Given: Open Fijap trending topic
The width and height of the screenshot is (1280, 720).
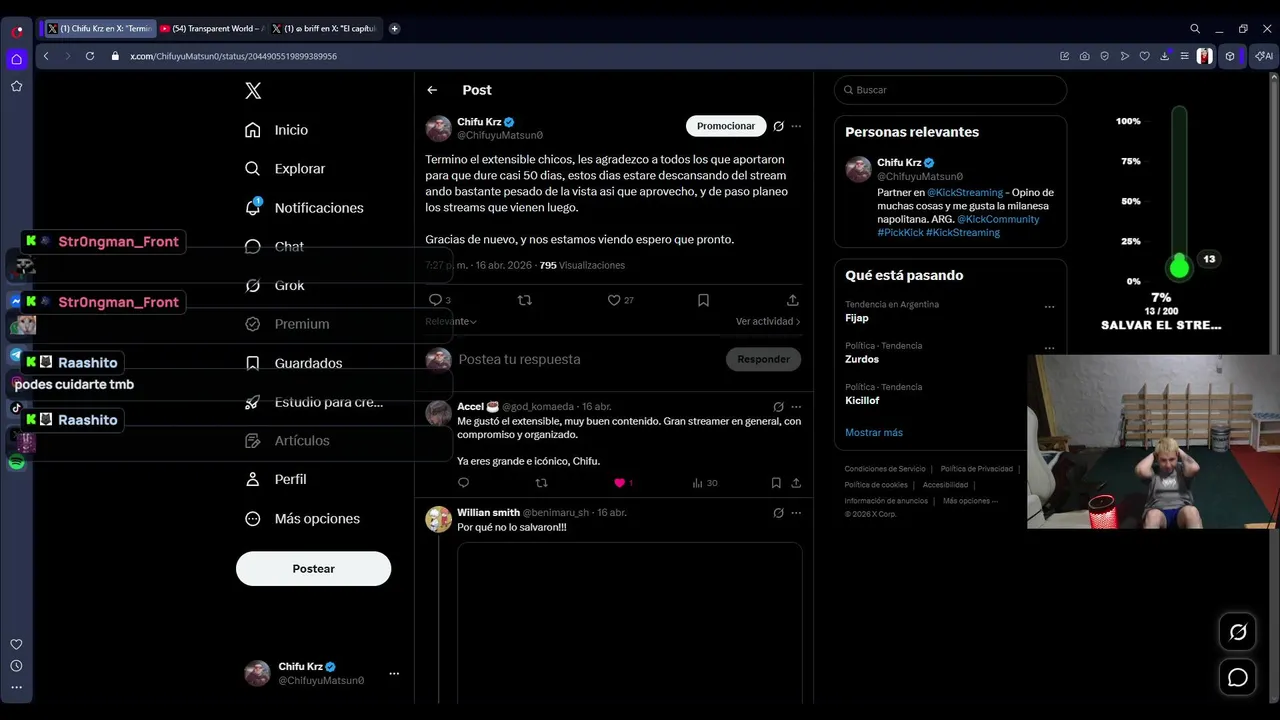Looking at the screenshot, I should [x=856, y=318].
